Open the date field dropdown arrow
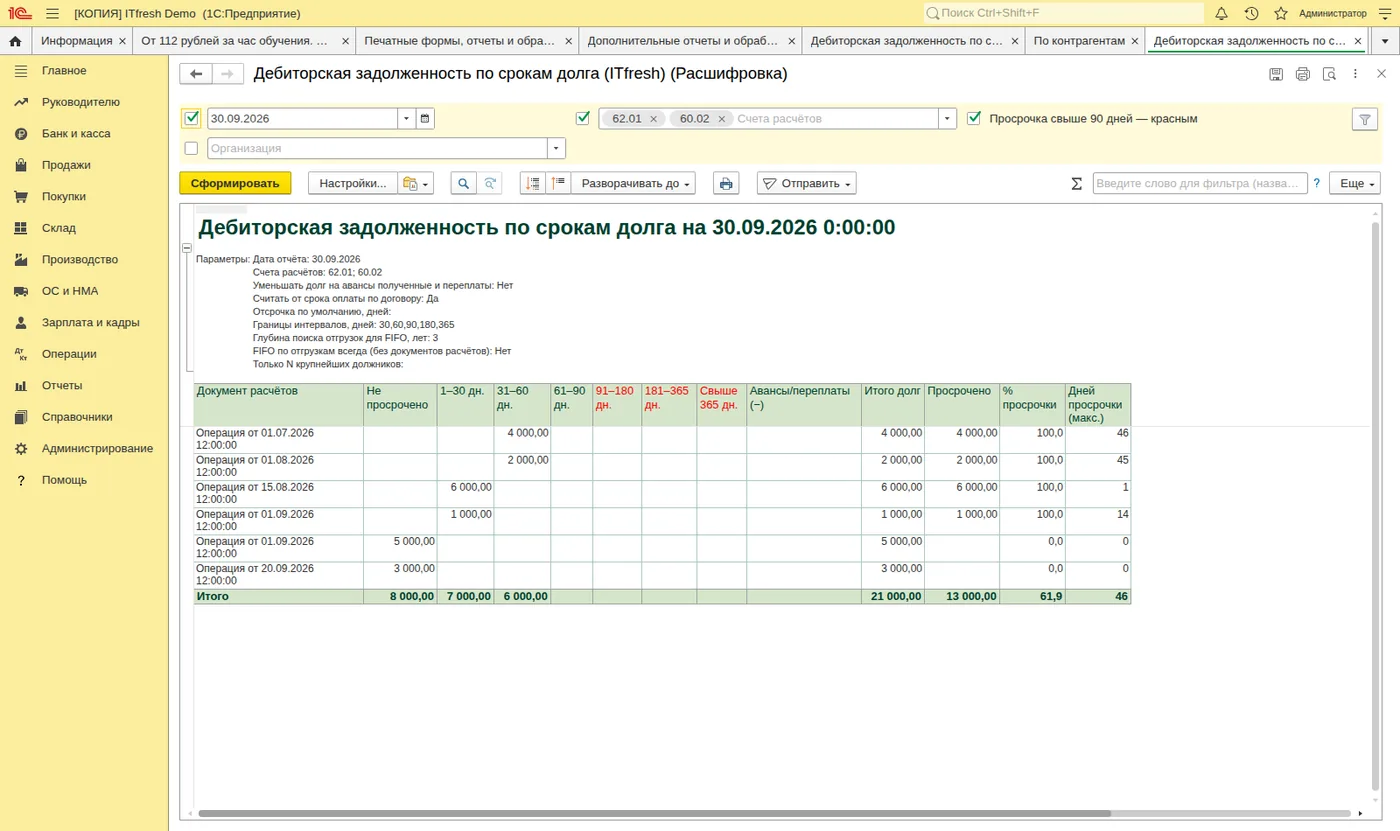 click(x=406, y=118)
